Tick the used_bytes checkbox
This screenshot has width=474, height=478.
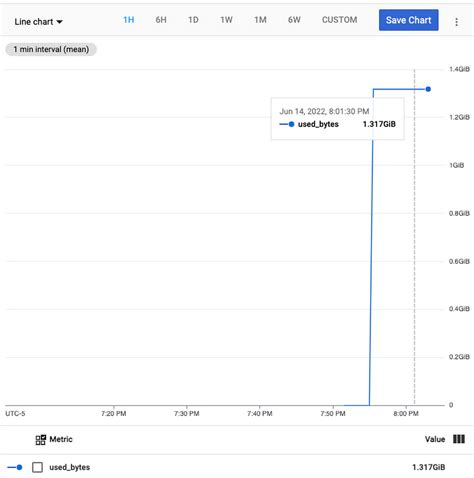click(37, 467)
